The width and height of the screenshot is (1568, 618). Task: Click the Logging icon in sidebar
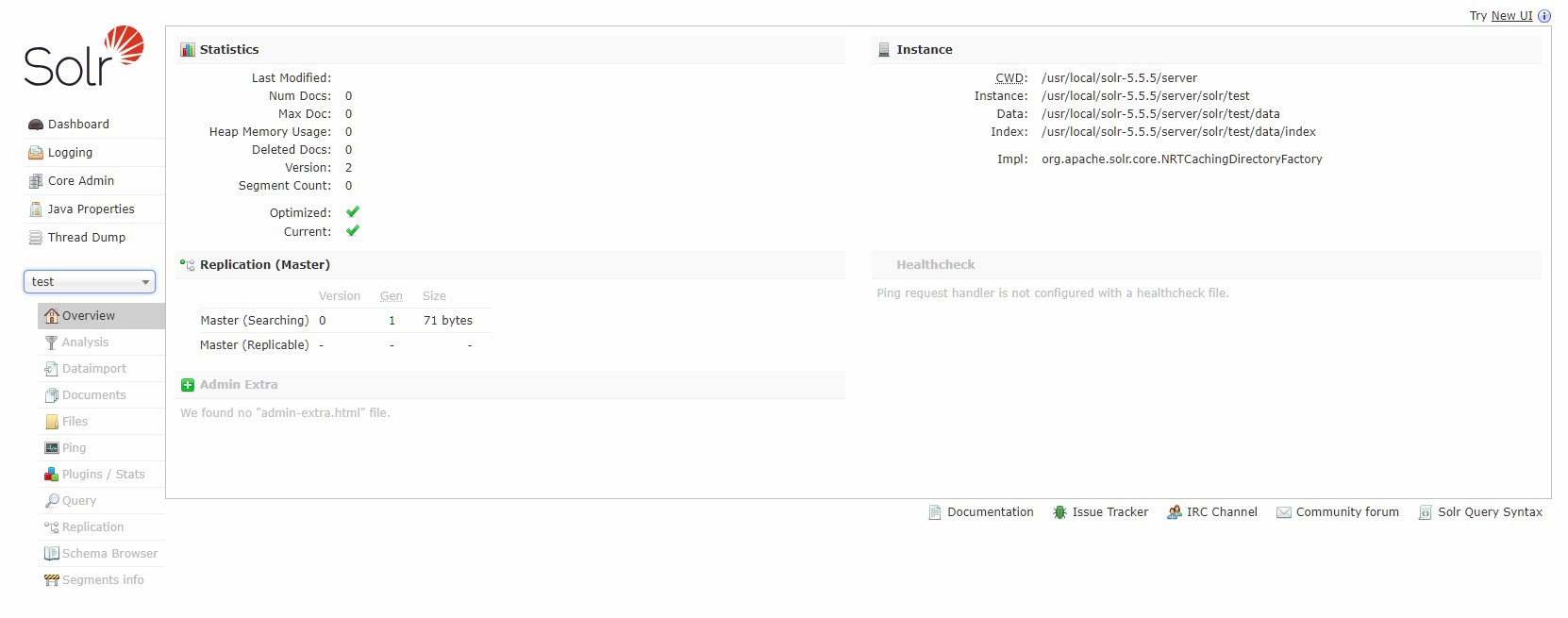(x=36, y=153)
